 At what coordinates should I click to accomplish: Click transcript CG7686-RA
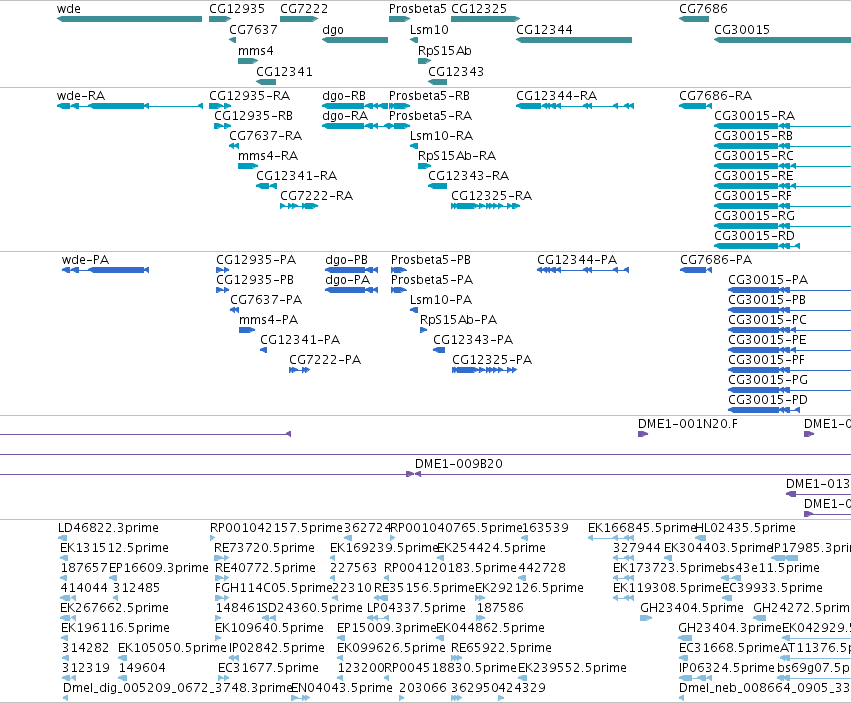pyautogui.click(x=695, y=106)
